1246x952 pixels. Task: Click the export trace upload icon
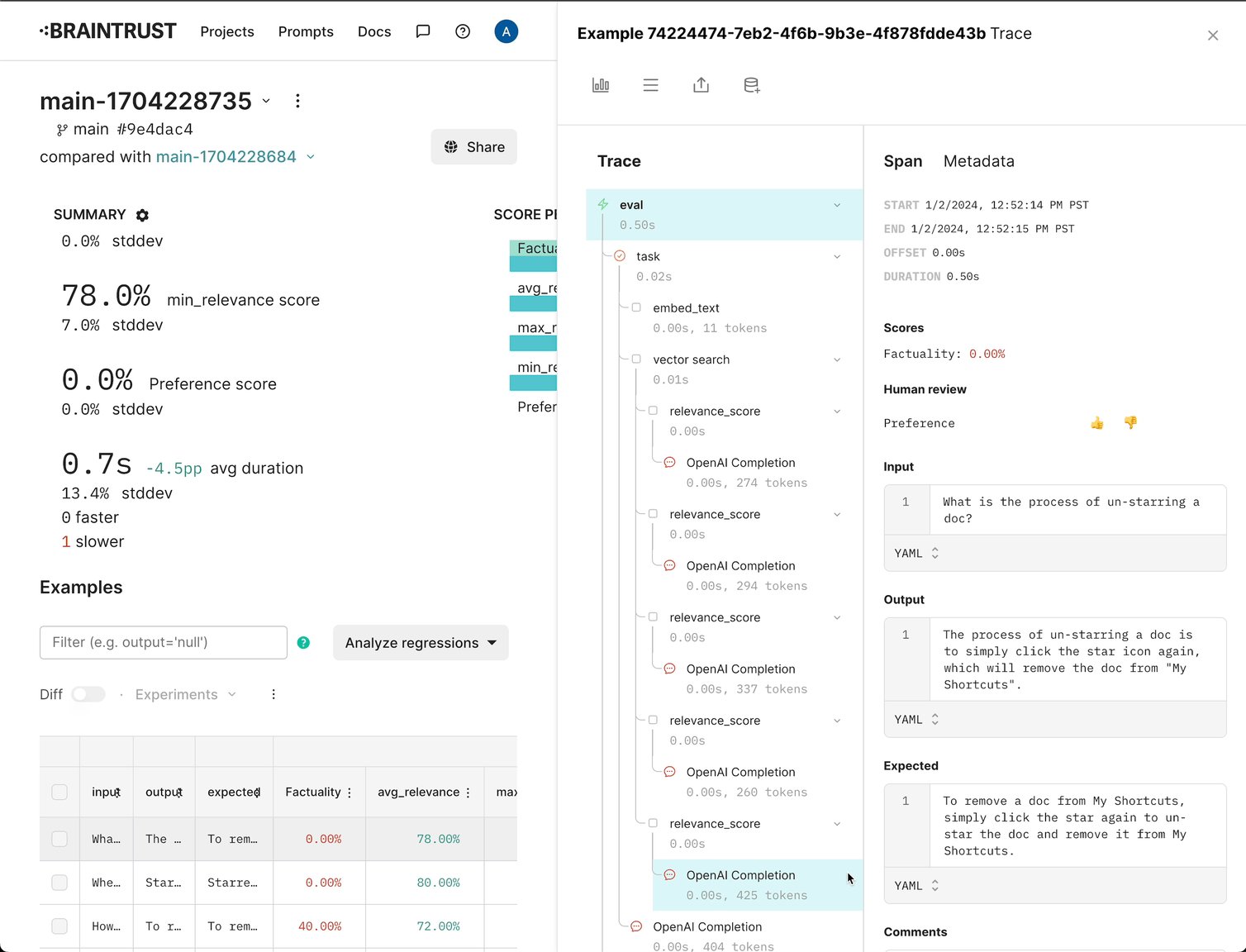click(x=701, y=85)
